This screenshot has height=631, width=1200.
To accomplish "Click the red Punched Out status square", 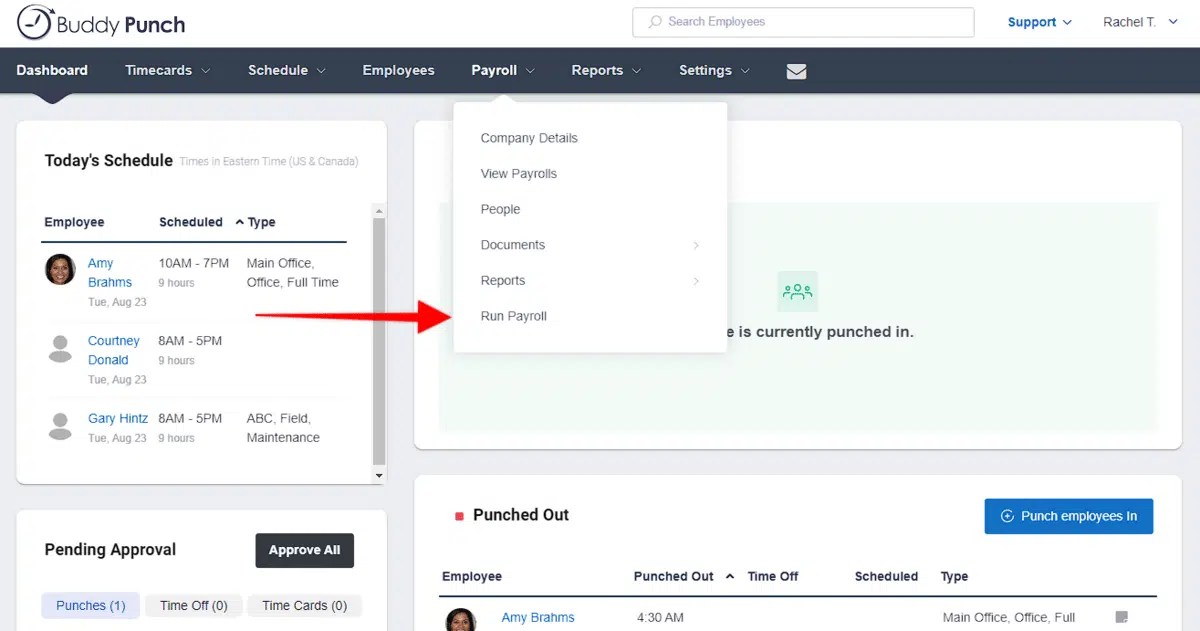I will pos(459,515).
